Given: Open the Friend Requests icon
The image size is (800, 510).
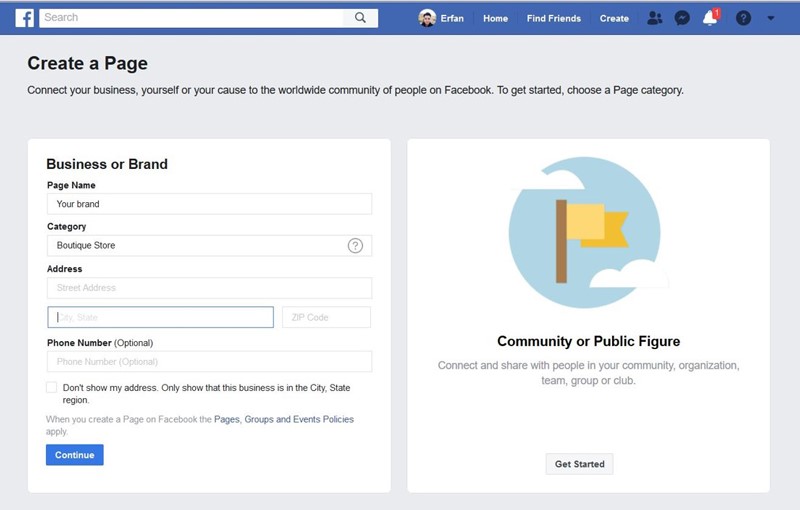Looking at the screenshot, I should click(654, 18).
